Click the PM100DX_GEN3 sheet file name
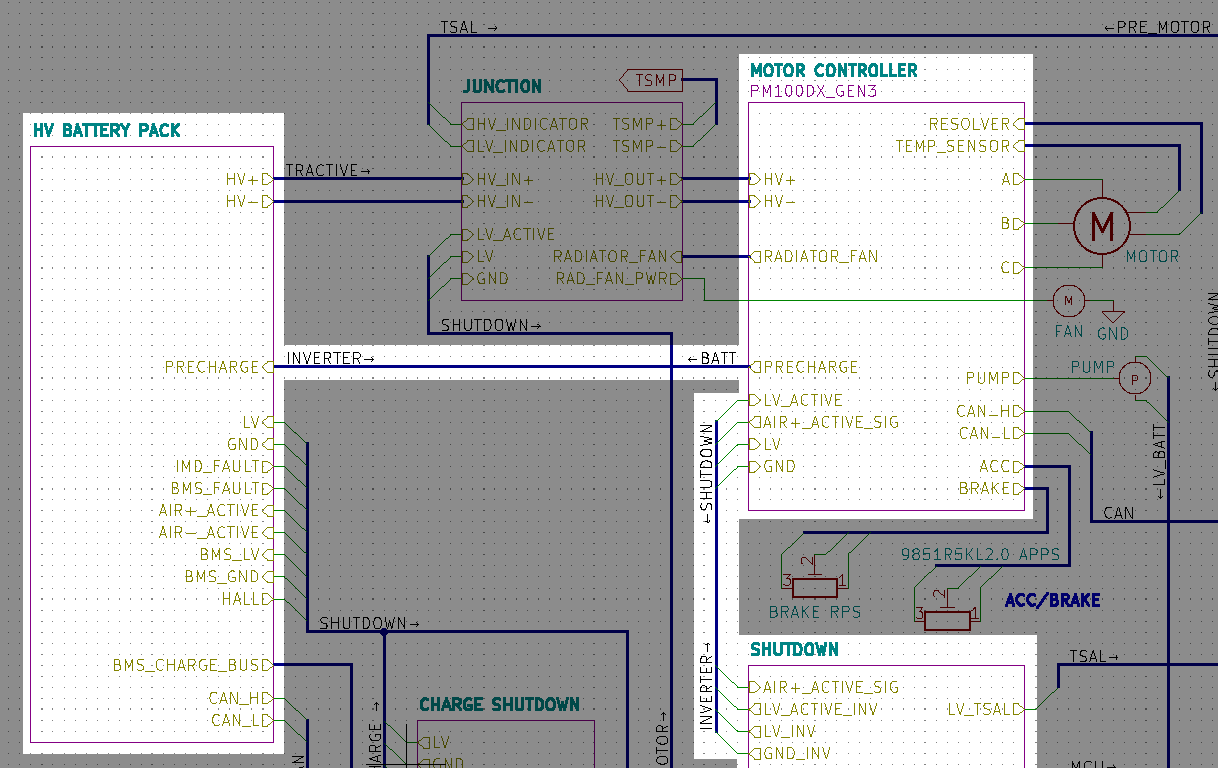This screenshot has height=768, width=1218. 814,91
